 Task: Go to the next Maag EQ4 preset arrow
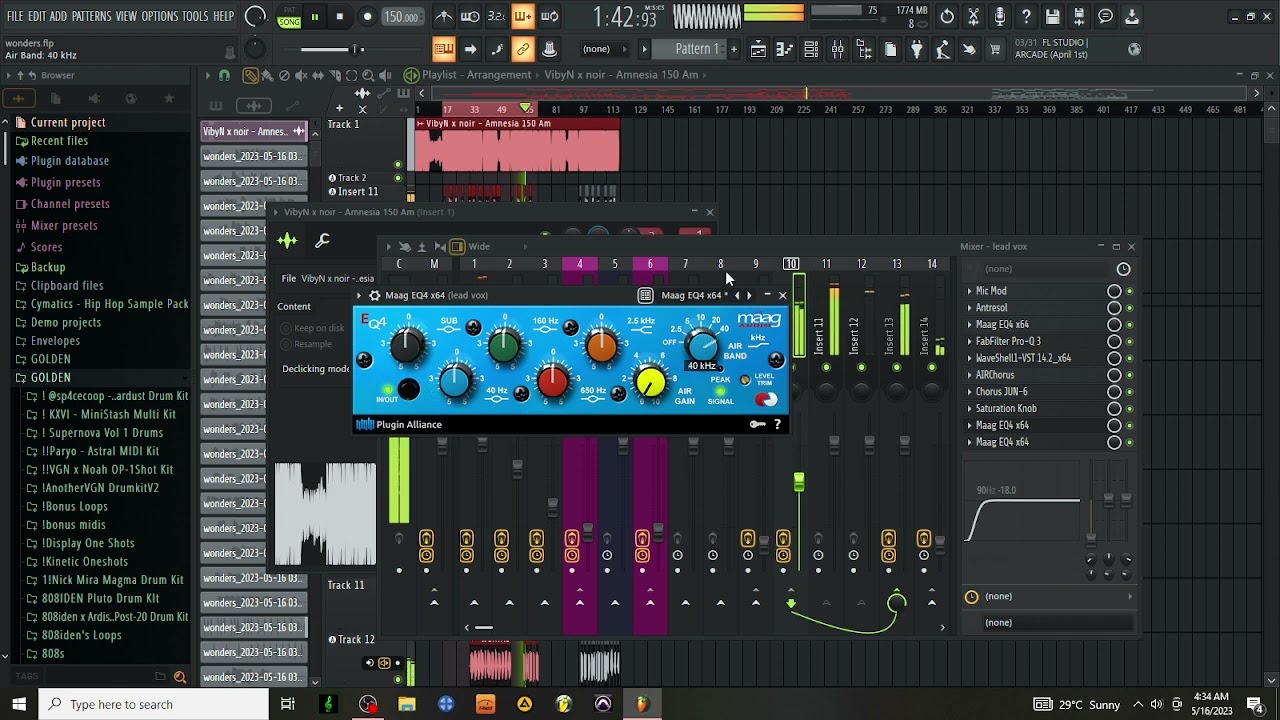tap(749, 295)
